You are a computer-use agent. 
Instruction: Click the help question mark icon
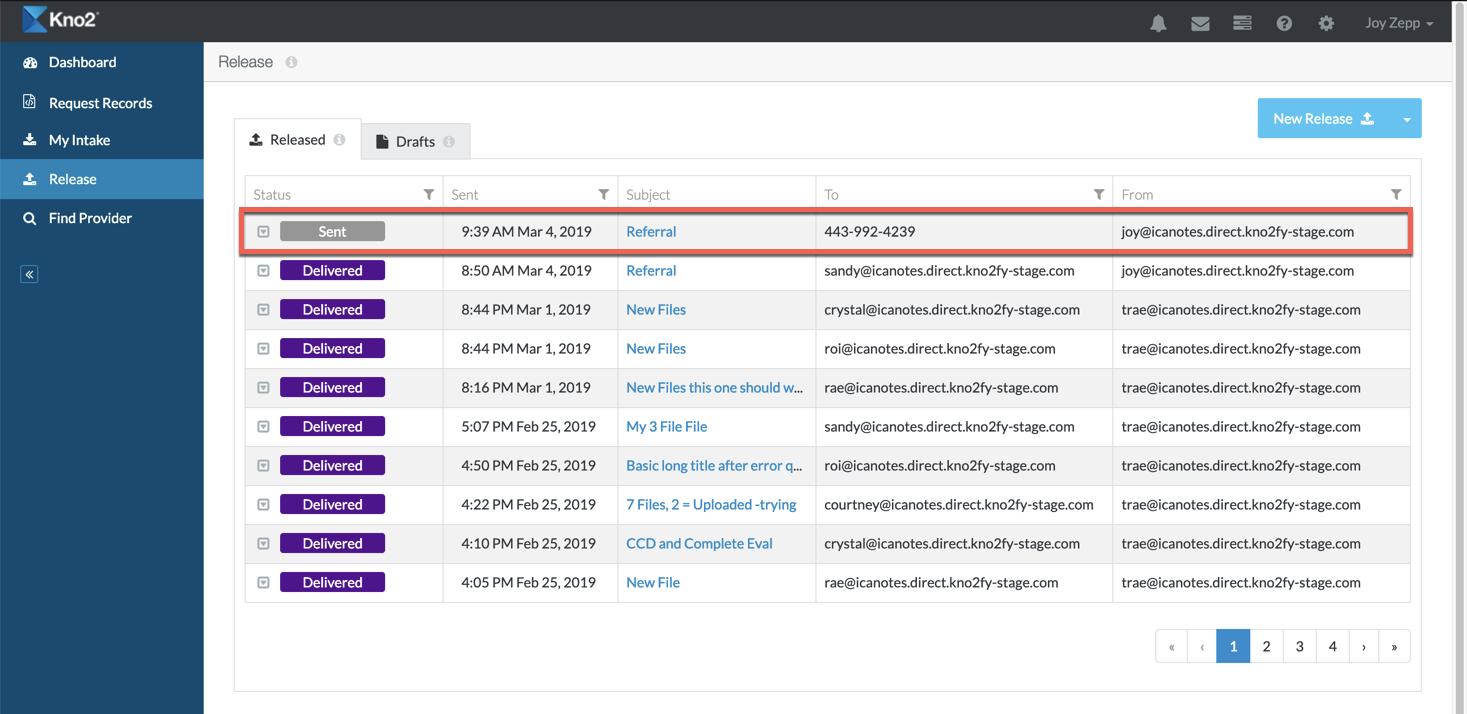tap(1284, 23)
